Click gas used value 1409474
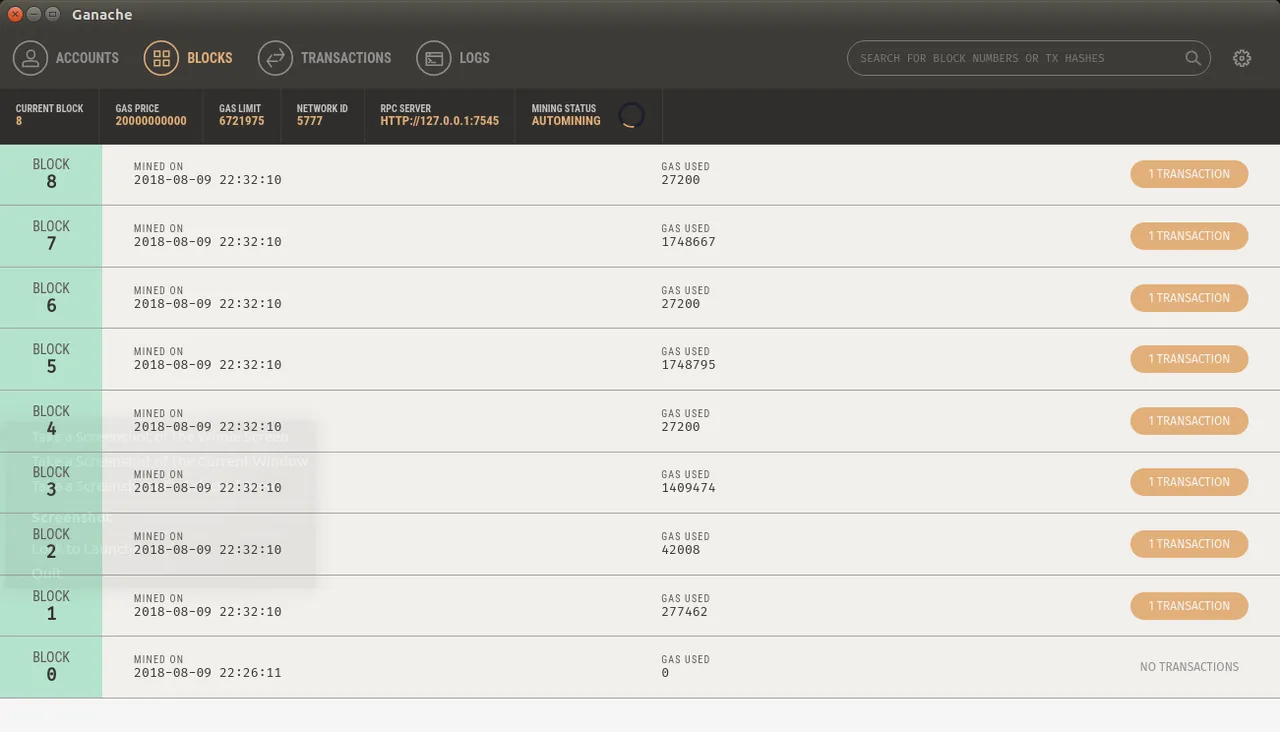The height and width of the screenshot is (732, 1280). click(x=688, y=488)
